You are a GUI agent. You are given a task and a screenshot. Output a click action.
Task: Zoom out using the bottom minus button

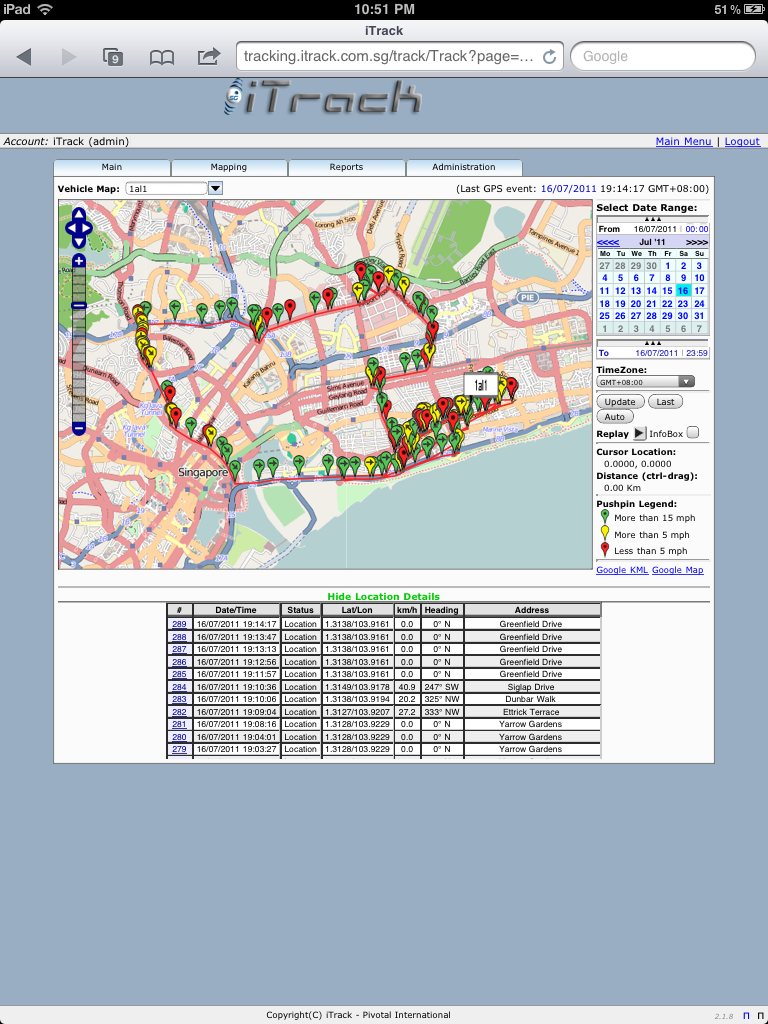pyautogui.click(x=79, y=428)
